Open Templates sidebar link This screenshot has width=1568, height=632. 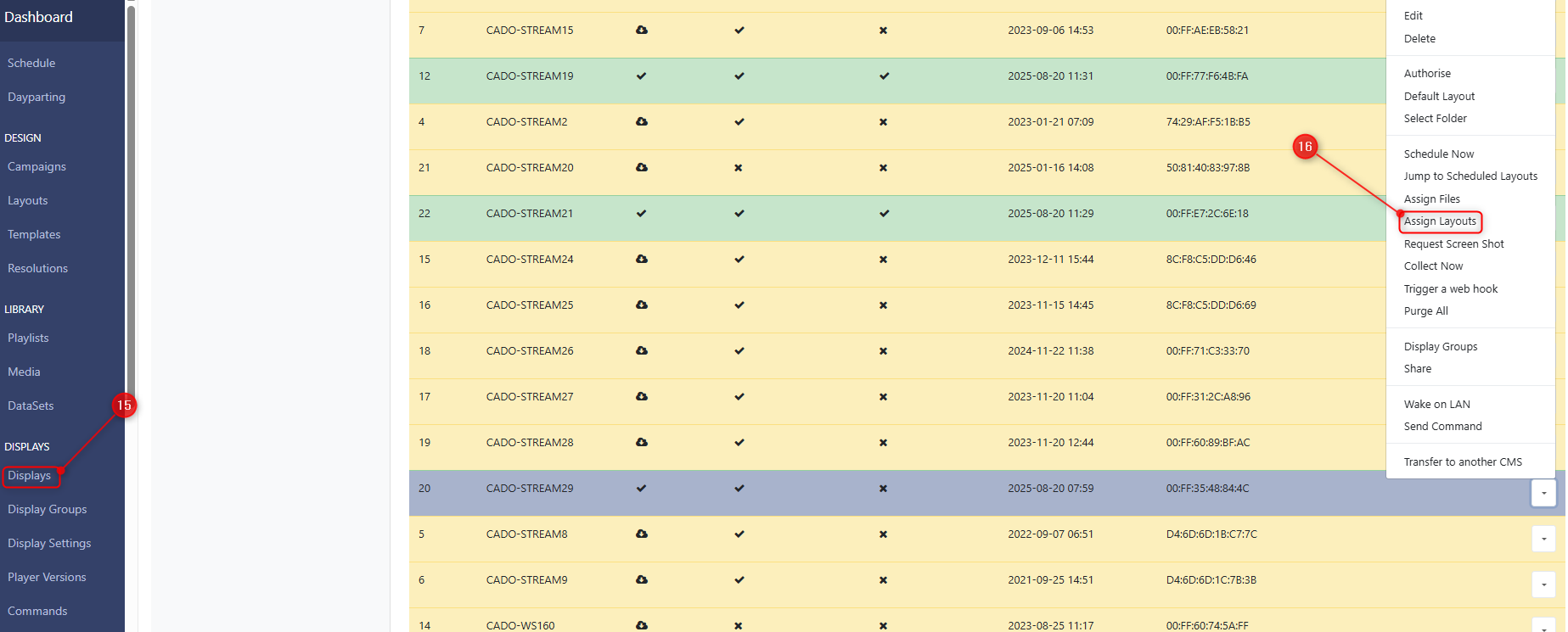click(x=34, y=234)
